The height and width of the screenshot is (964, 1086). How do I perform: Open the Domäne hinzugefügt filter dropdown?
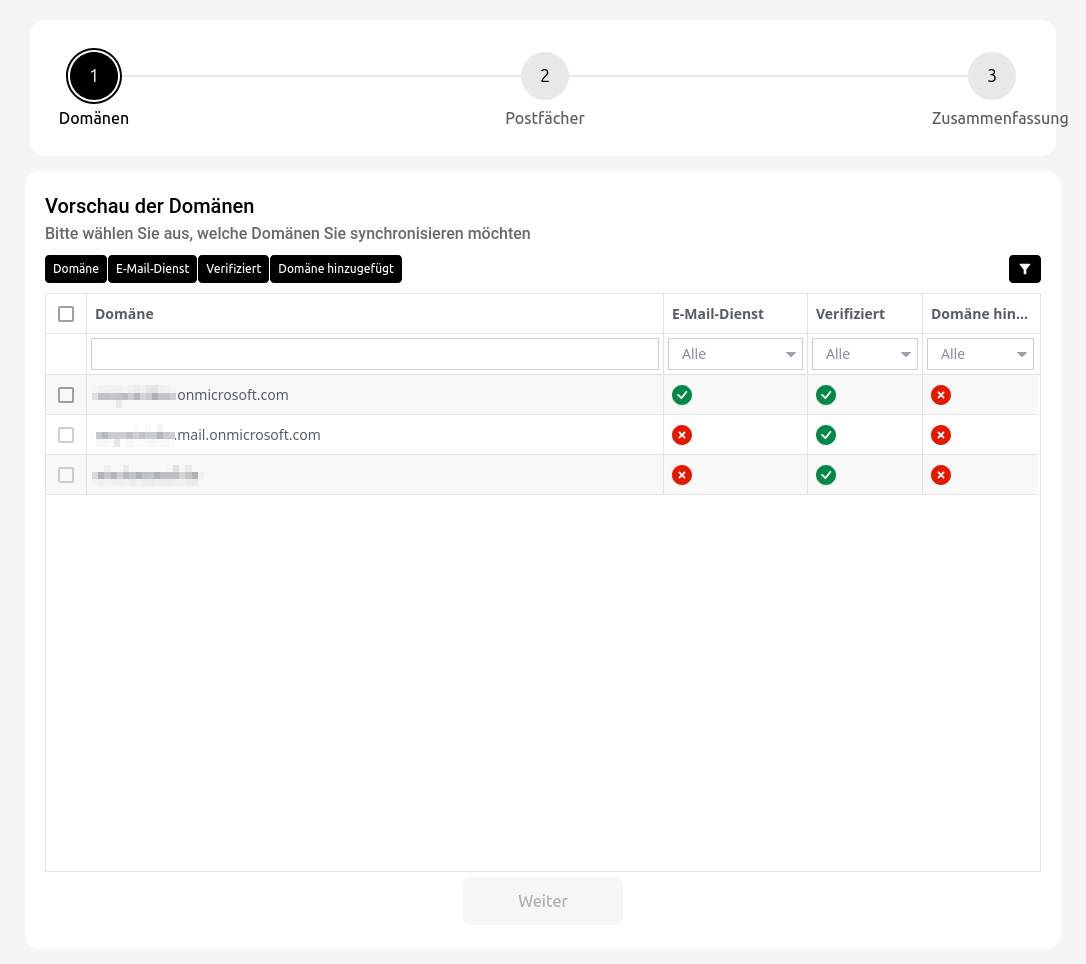980,354
